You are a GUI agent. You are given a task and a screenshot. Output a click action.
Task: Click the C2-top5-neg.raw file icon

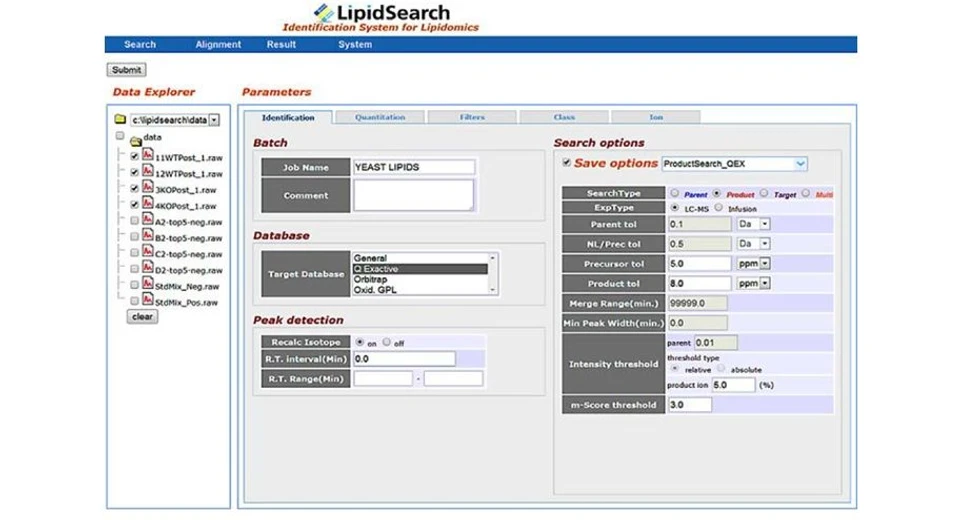coord(147,250)
